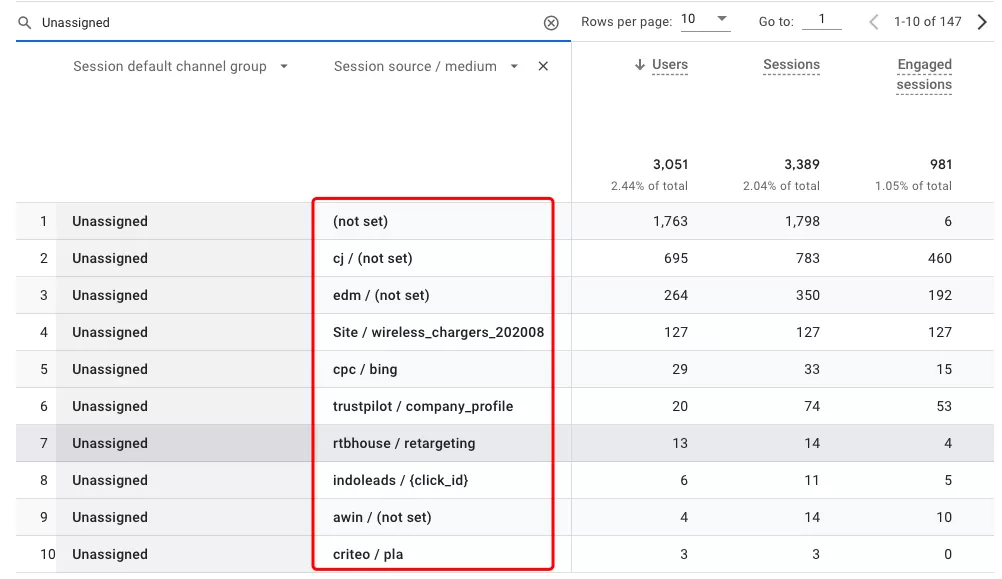Image resolution: width=1002 pixels, height=579 pixels.
Task: Select the criteo / pla cell
Action: pyautogui.click(x=368, y=555)
